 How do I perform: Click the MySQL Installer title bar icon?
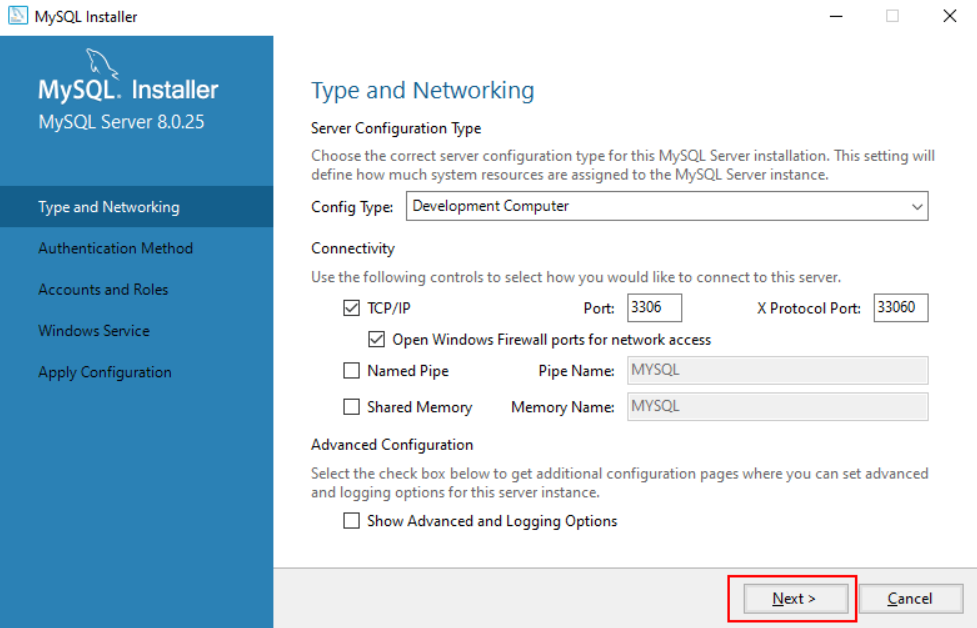(17, 16)
